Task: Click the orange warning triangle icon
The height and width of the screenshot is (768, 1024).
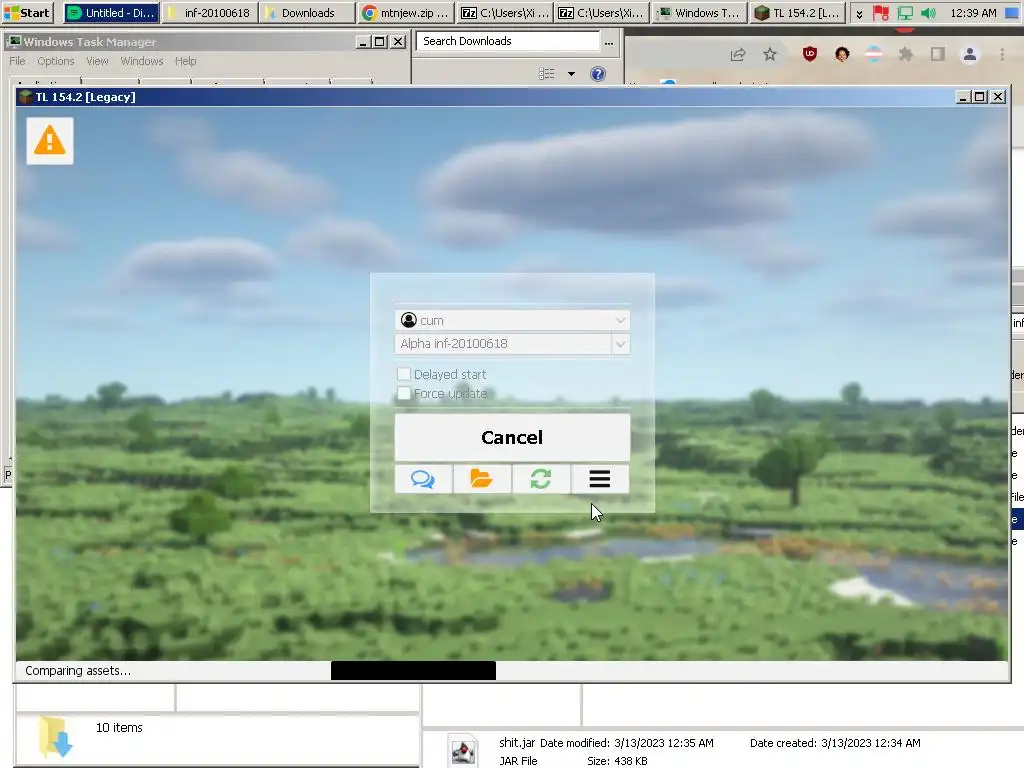Action: (x=50, y=141)
